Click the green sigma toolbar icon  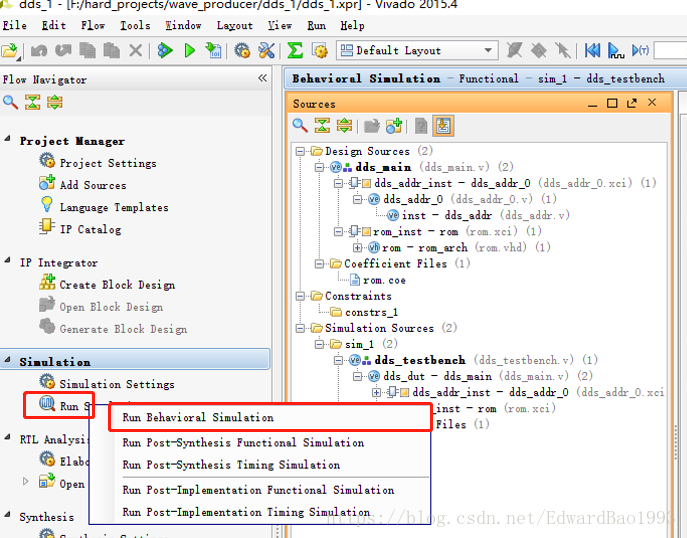point(295,50)
